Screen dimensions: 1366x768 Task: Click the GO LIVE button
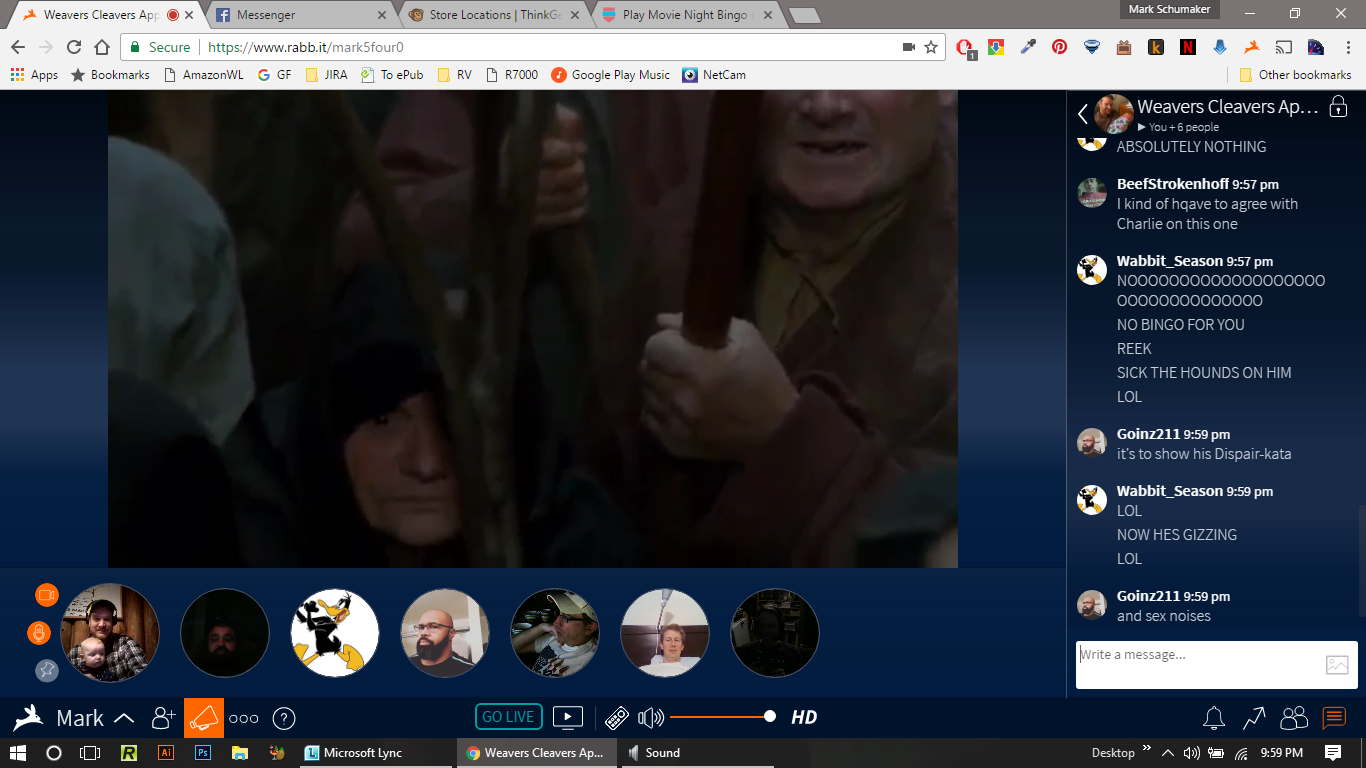click(x=509, y=717)
